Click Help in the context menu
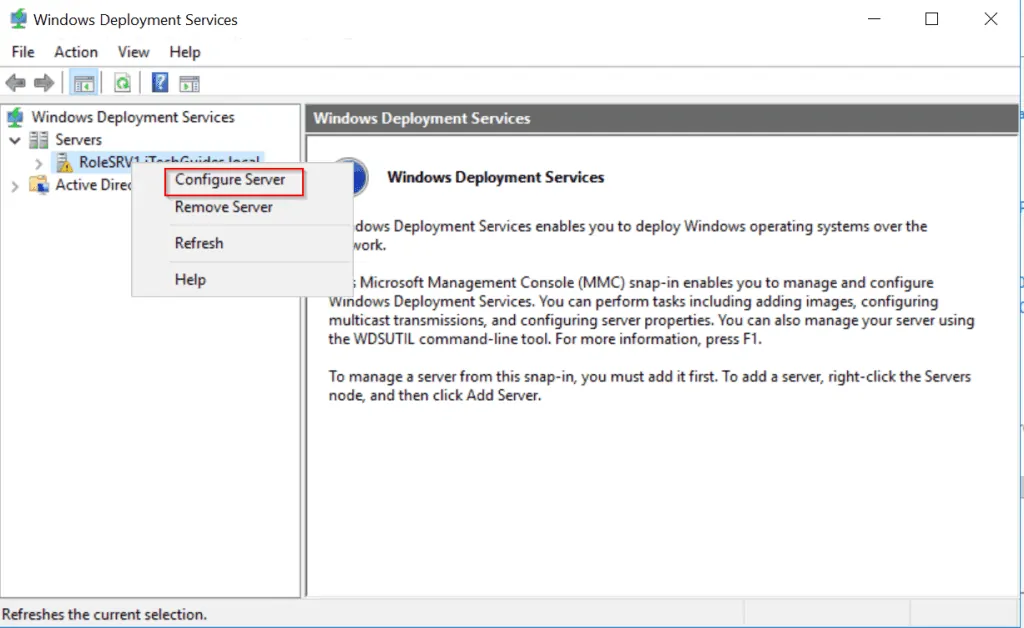The image size is (1024, 628). click(190, 280)
